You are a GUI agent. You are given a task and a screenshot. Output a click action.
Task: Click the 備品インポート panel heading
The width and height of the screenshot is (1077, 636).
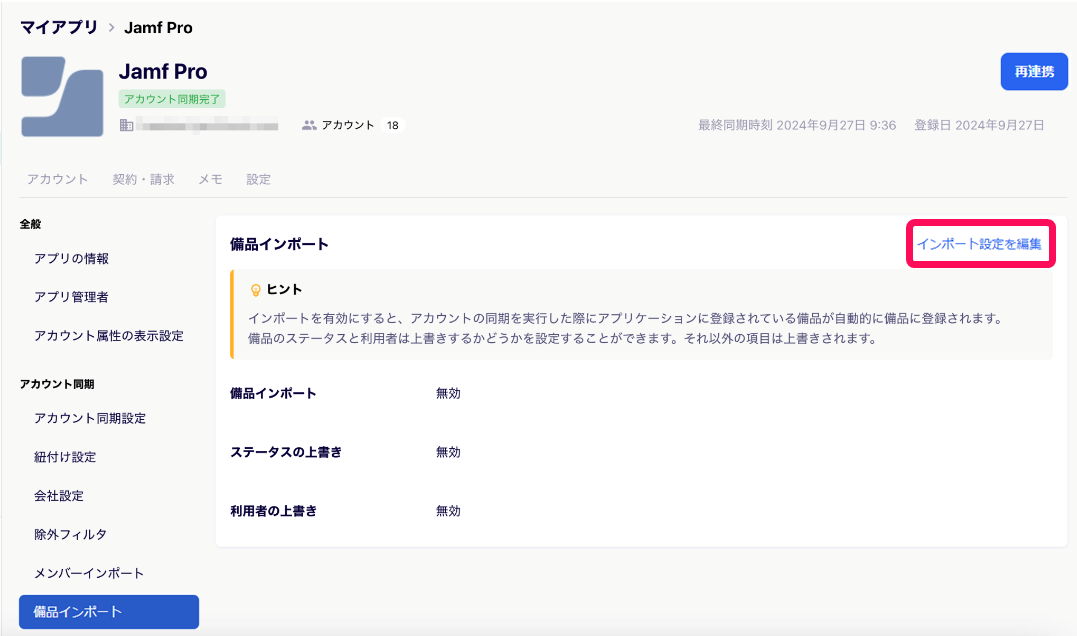279,244
